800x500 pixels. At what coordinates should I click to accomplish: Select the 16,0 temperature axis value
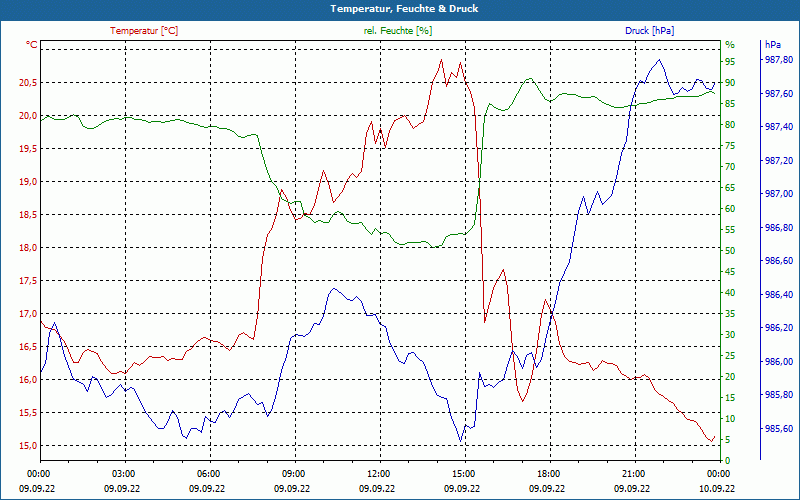[x=29, y=380]
